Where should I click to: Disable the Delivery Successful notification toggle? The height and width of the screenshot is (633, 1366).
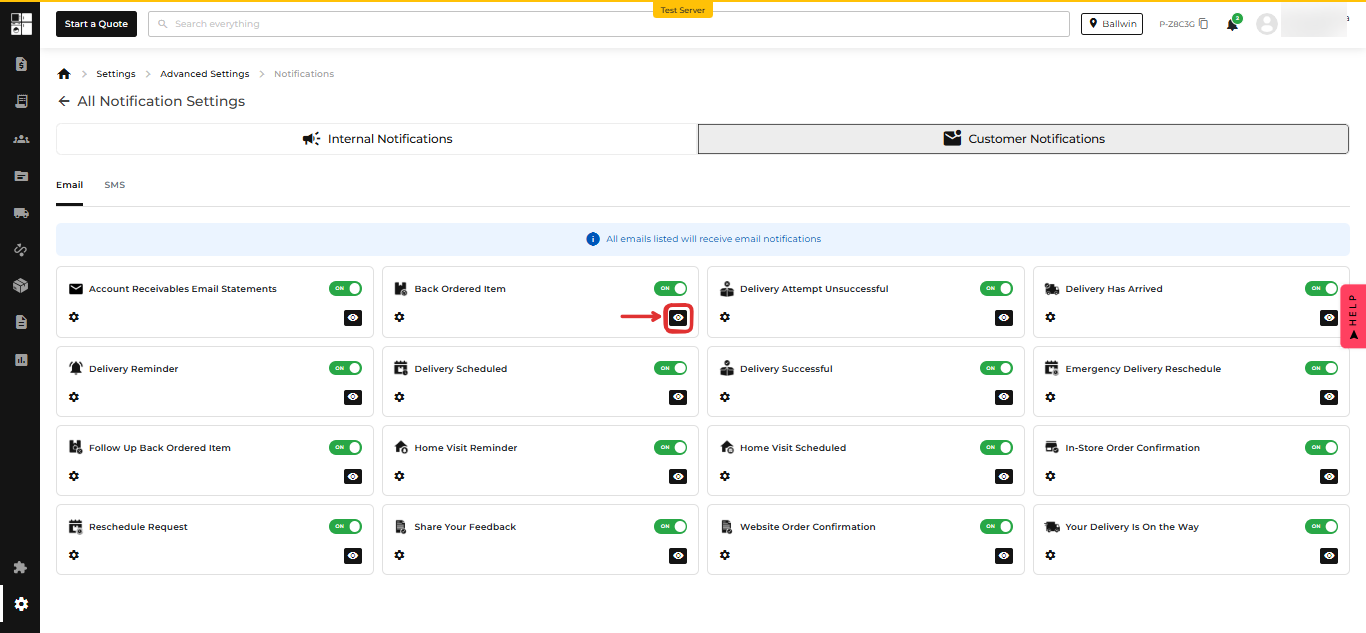(996, 368)
